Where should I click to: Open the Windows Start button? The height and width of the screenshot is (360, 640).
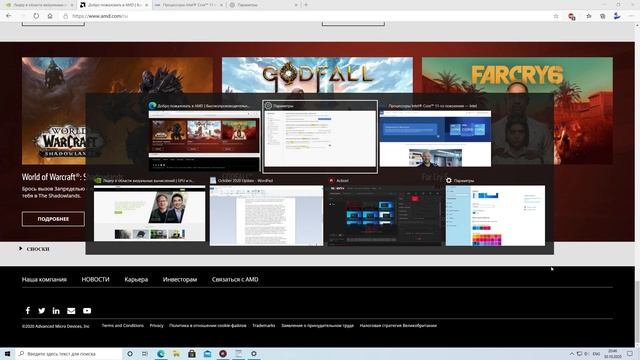7,353
